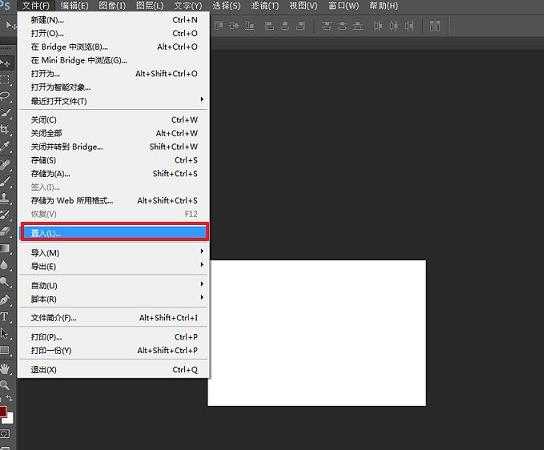Screen dimensions: 544x450
Task: Select the Eraser tool
Action: tap(5, 231)
